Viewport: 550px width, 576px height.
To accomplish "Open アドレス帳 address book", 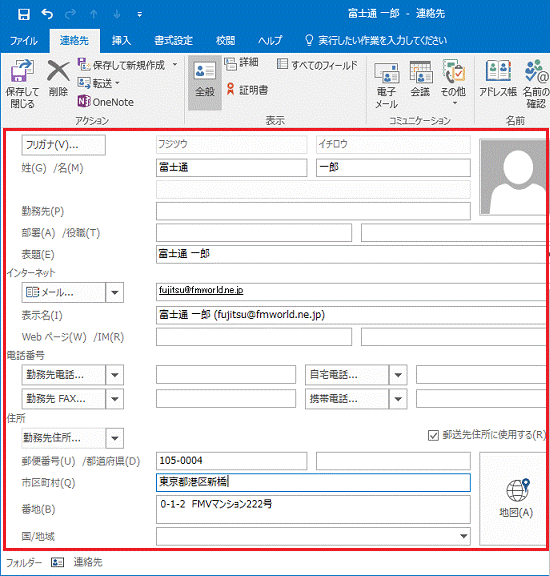I will pyautogui.click(x=498, y=79).
